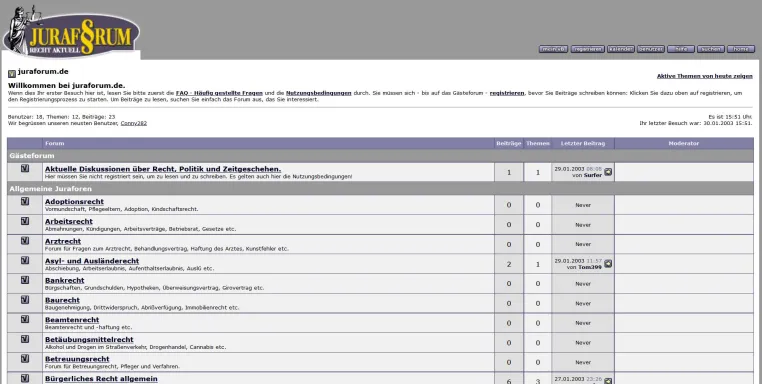762x384 pixels.
Task: Go to the 'home' navigation button
Action: click(741, 49)
